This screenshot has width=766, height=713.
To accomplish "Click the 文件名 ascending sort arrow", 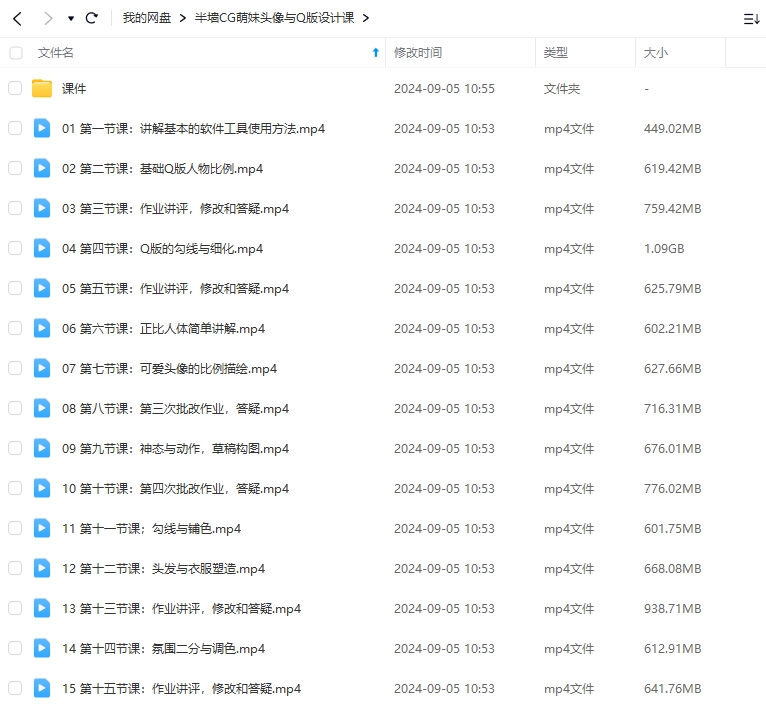I will point(375,52).
